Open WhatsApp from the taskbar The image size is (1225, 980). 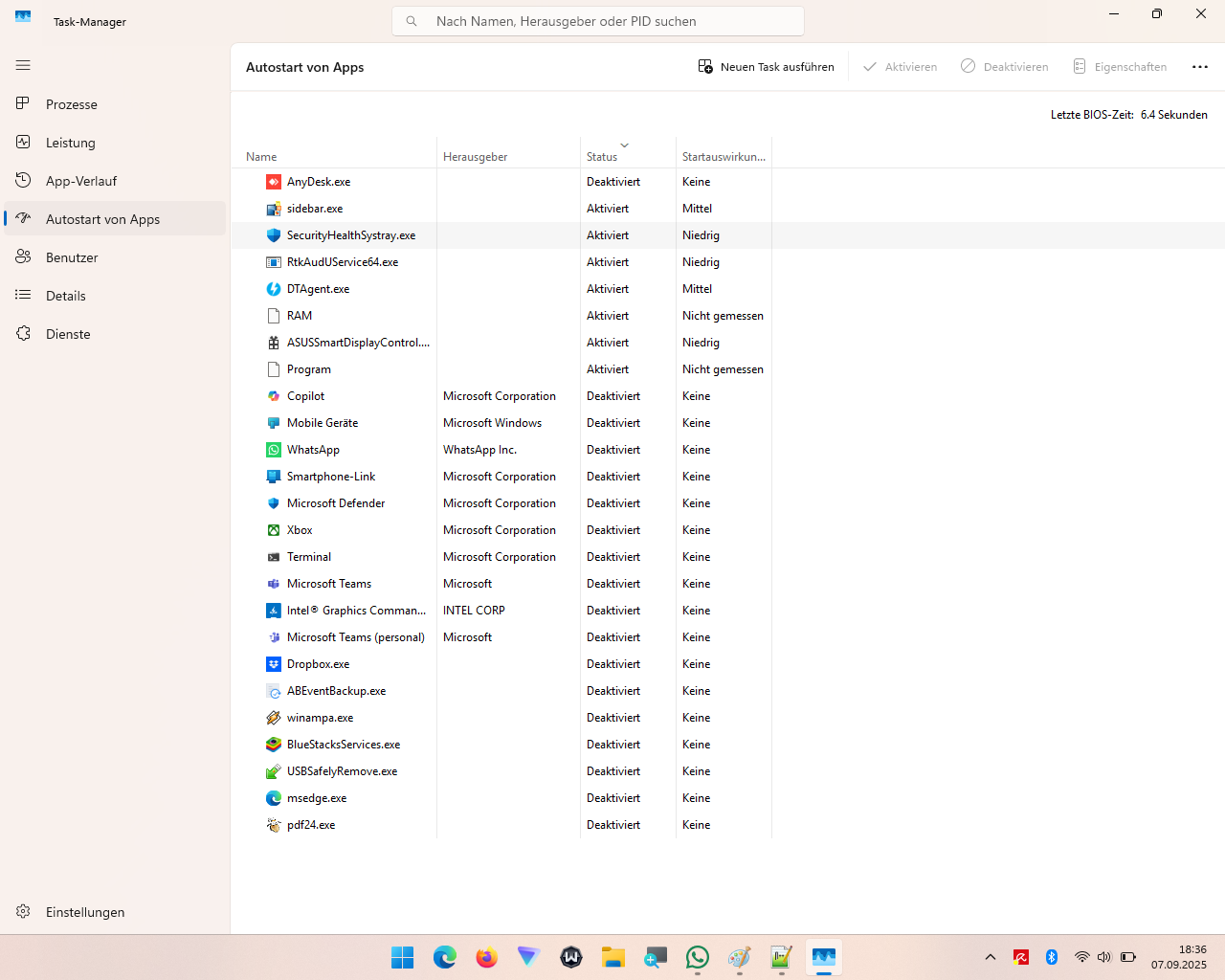click(698, 957)
